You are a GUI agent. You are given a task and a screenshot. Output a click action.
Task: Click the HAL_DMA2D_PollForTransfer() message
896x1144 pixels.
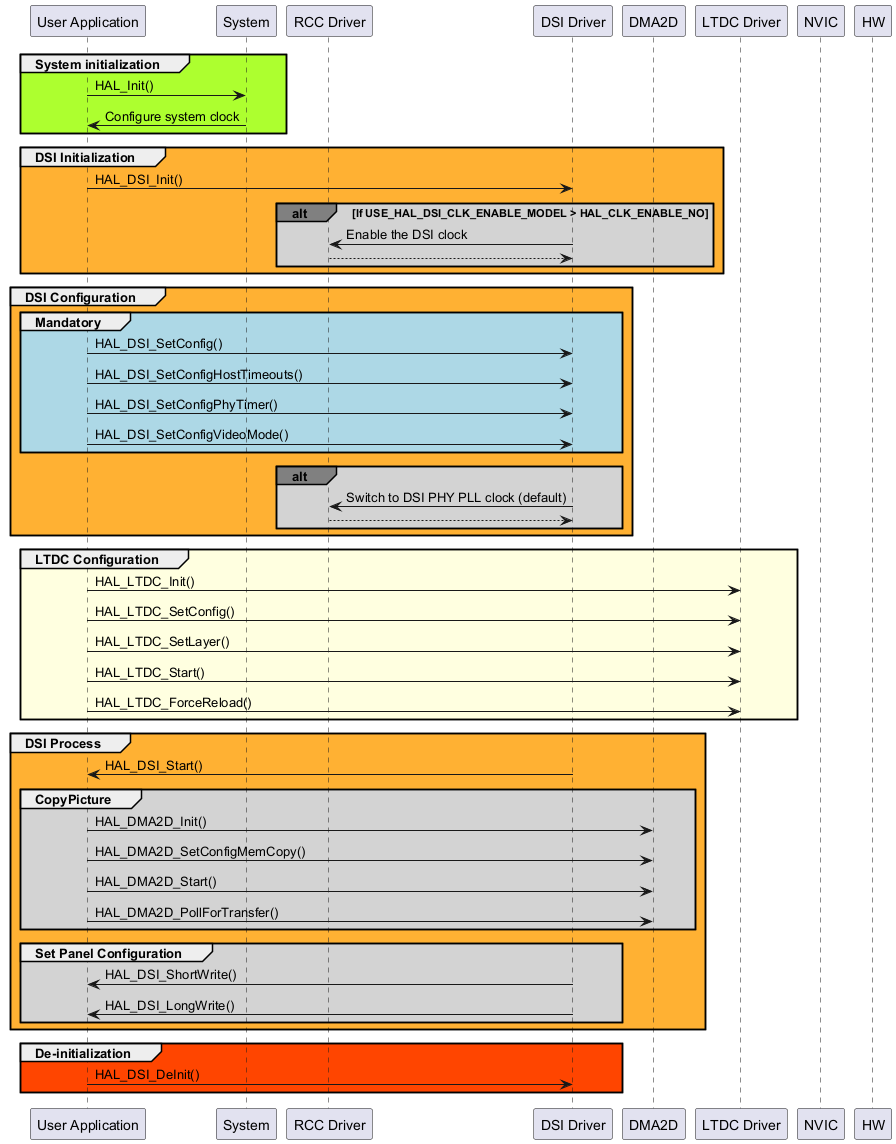[x=187, y=913]
